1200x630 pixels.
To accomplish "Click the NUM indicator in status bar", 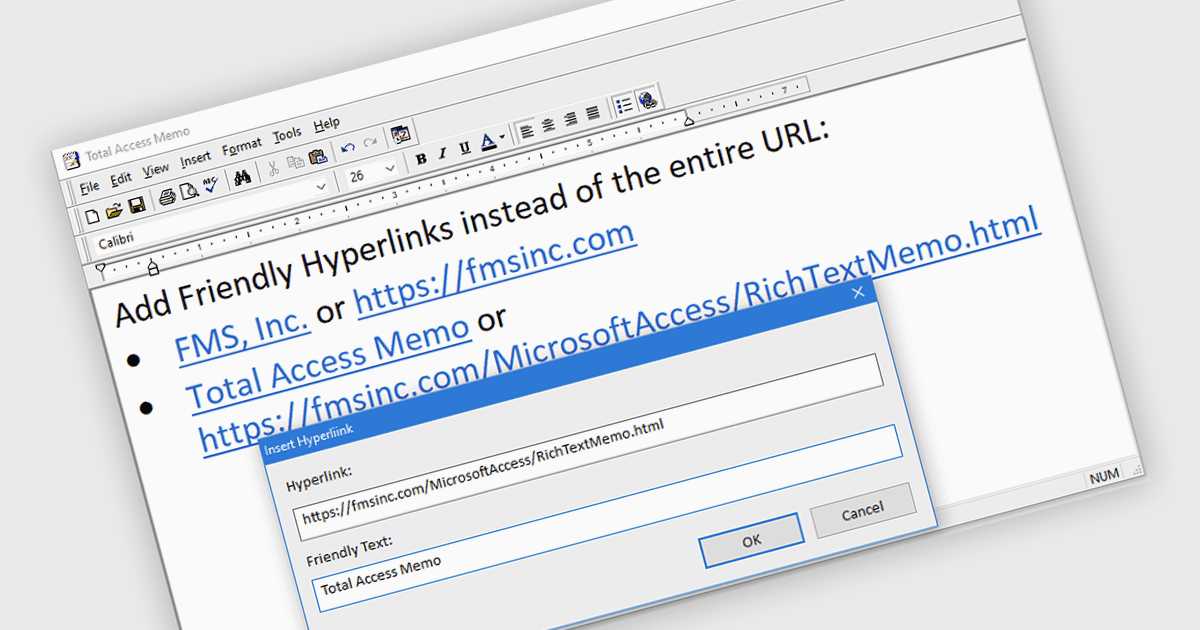I will click(x=1104, y=476).
